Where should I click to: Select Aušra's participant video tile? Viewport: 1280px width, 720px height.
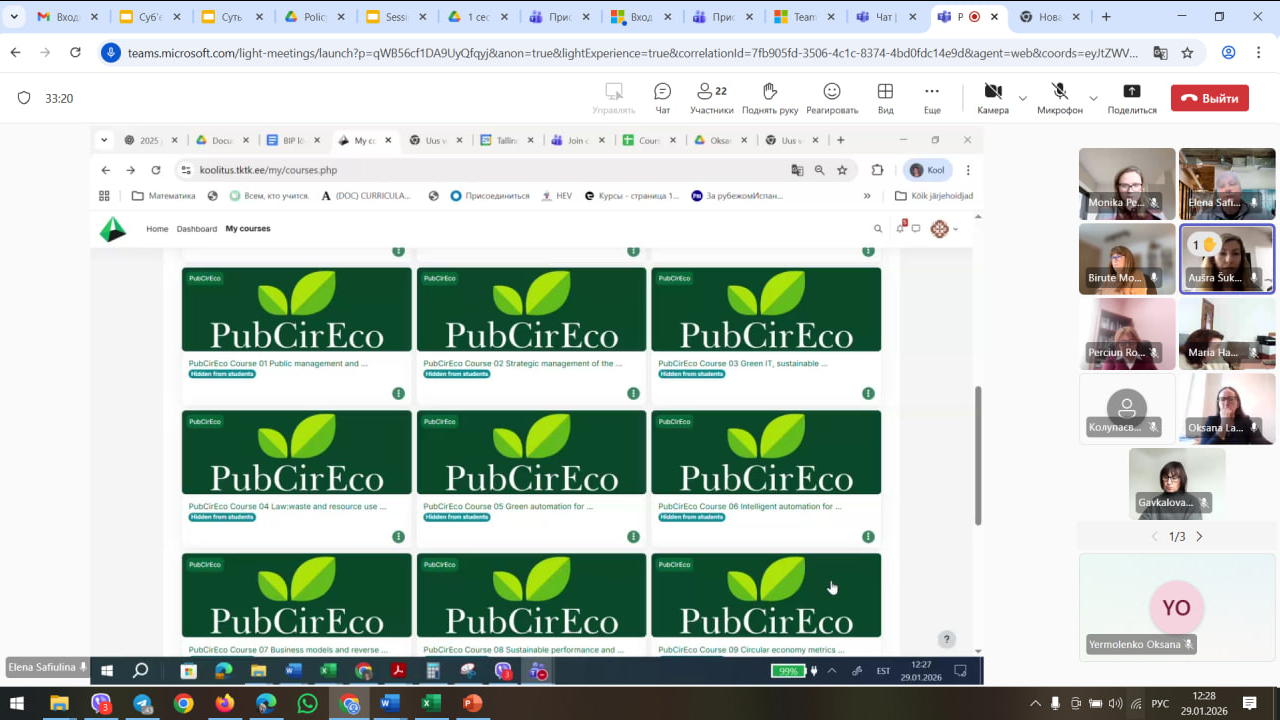[x=1227, y=259]
